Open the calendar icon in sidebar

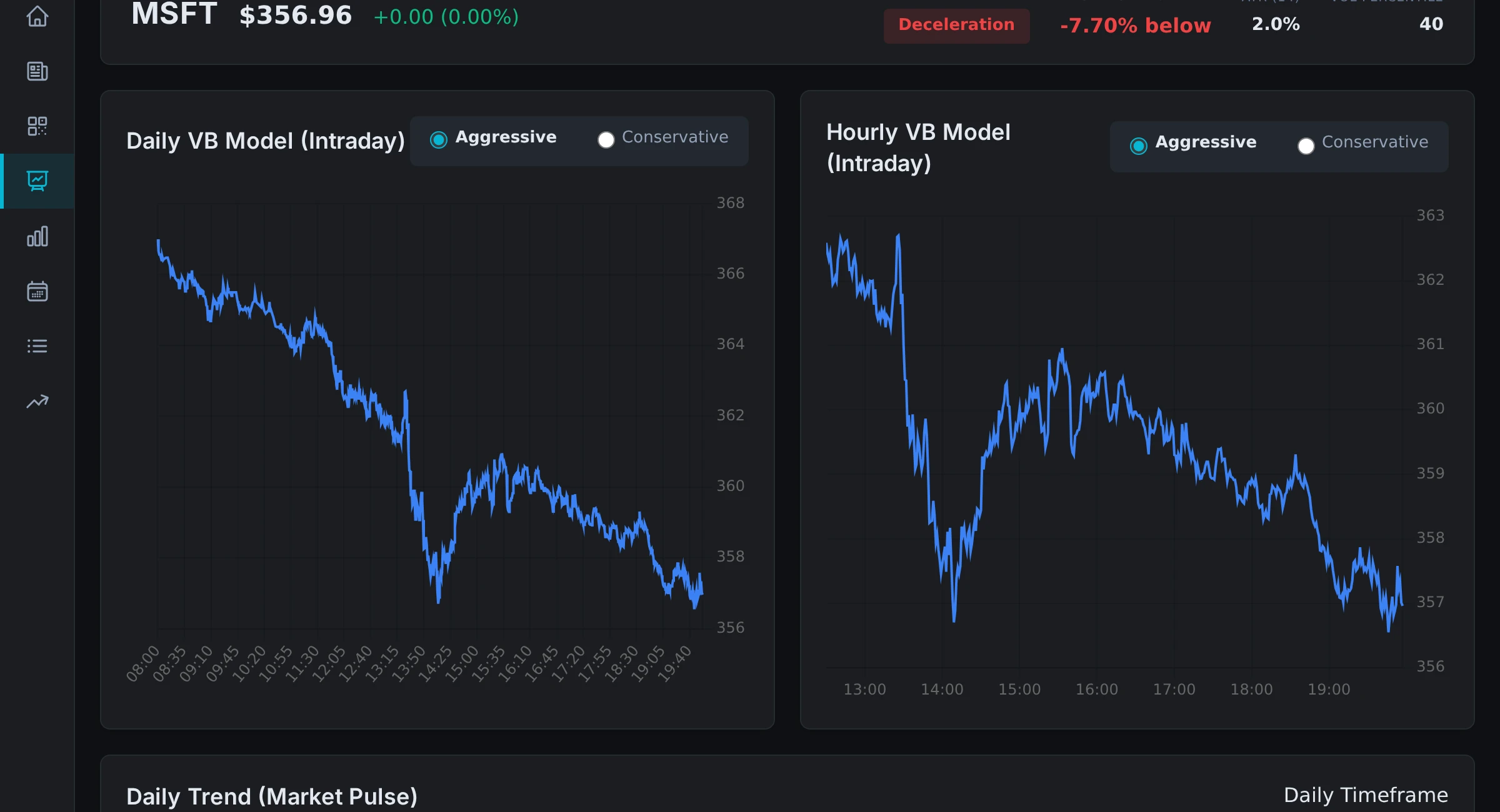[x=37, y=291]
